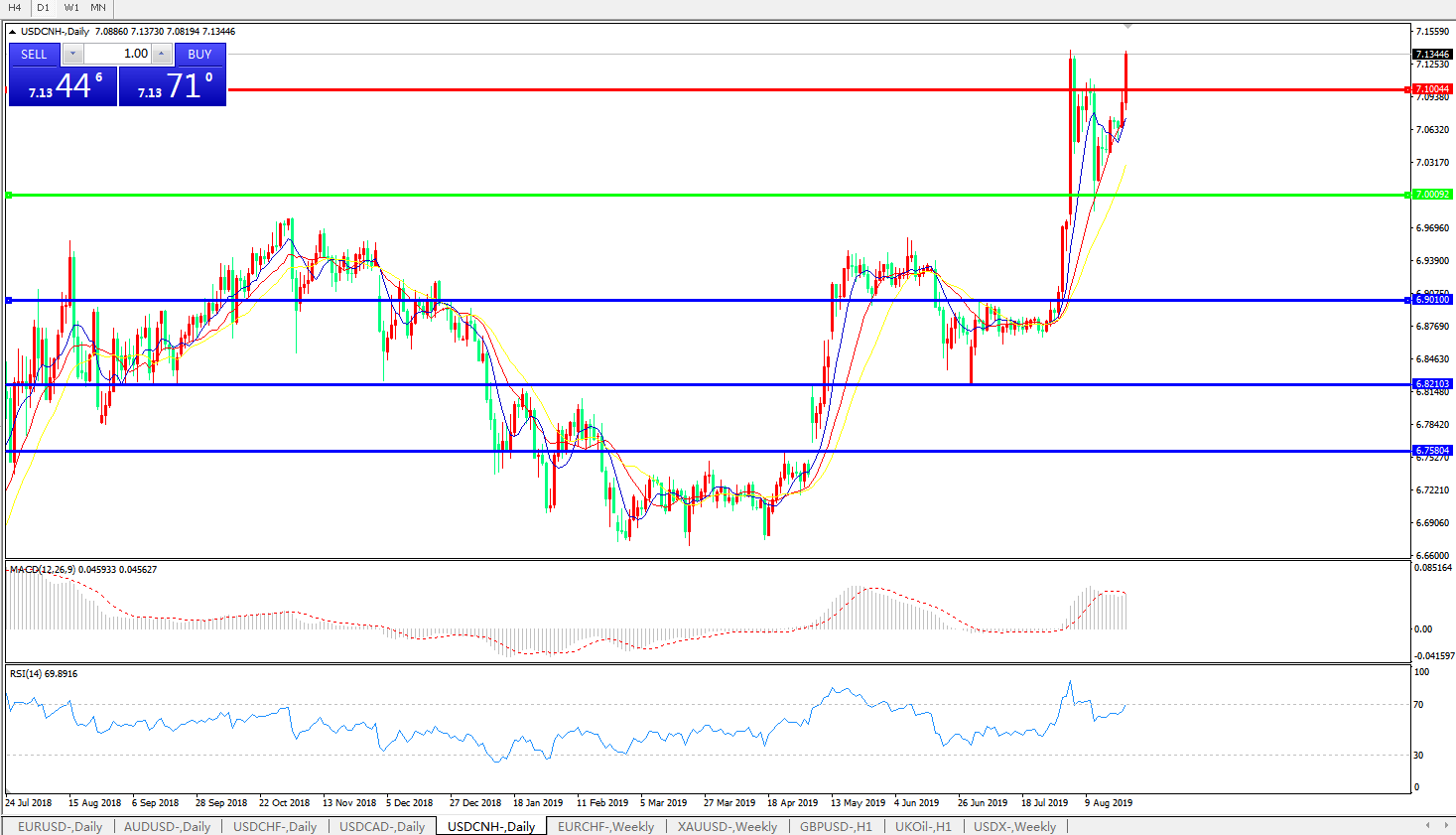Switch to H4 timeframe

click(x=15, y=8)
